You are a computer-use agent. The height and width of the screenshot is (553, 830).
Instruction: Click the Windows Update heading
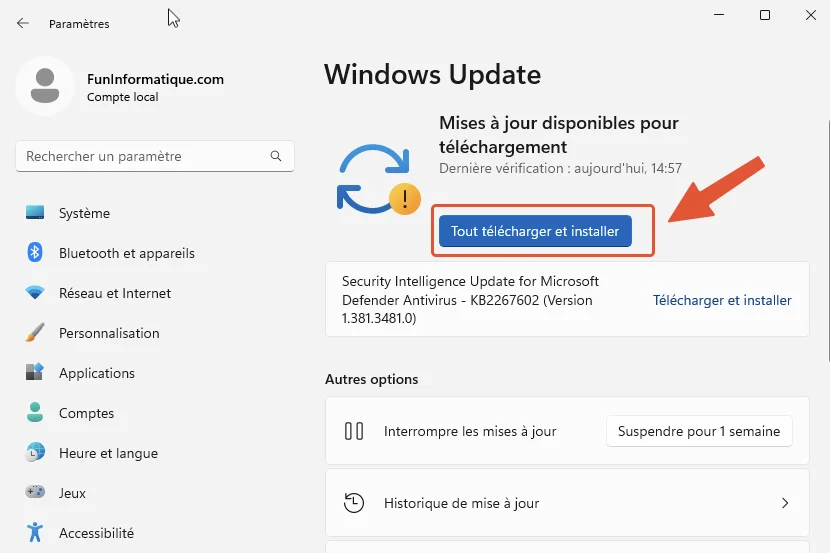[x=432, y=75]
